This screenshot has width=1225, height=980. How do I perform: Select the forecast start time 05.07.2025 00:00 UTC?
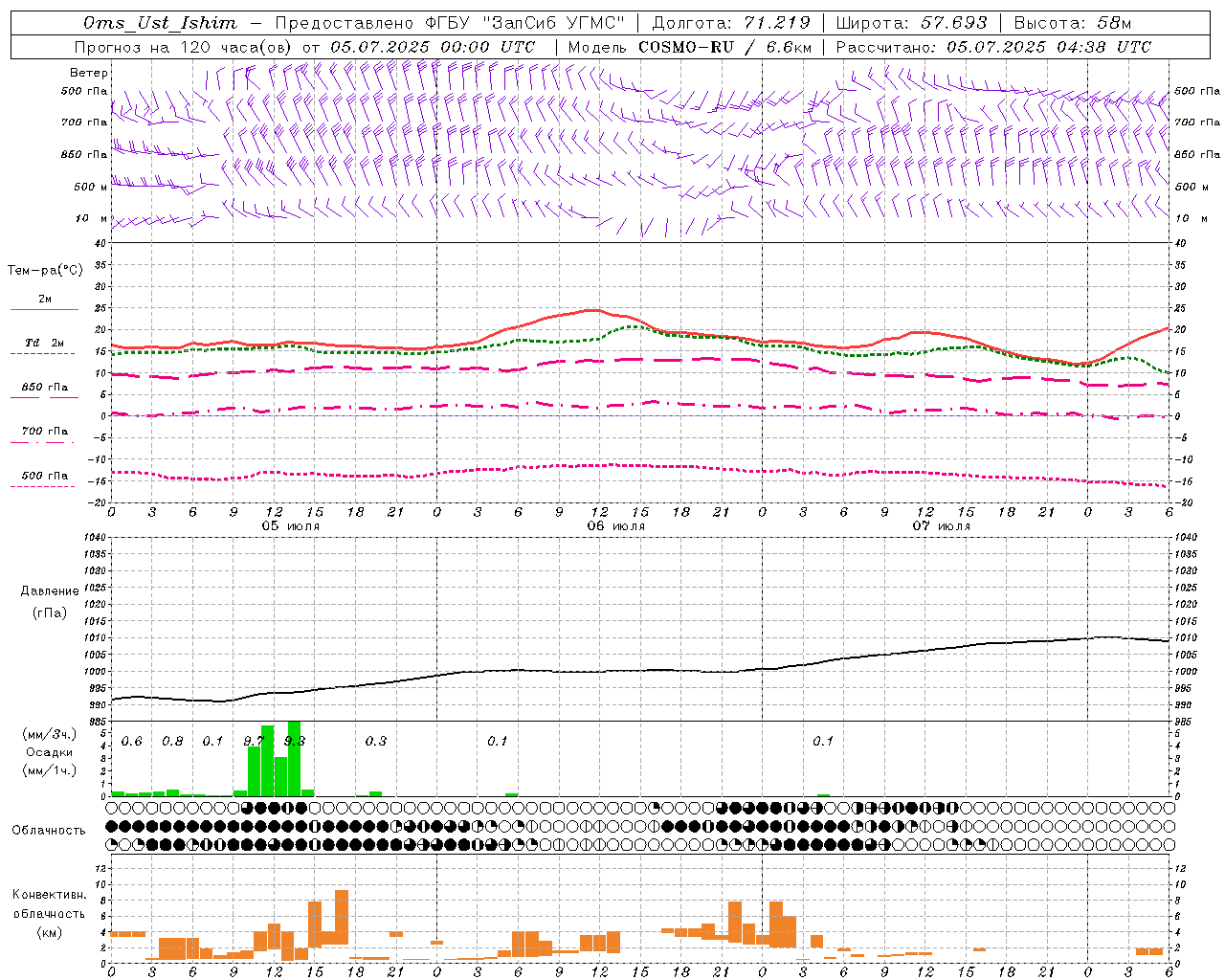tap(433, 47)
